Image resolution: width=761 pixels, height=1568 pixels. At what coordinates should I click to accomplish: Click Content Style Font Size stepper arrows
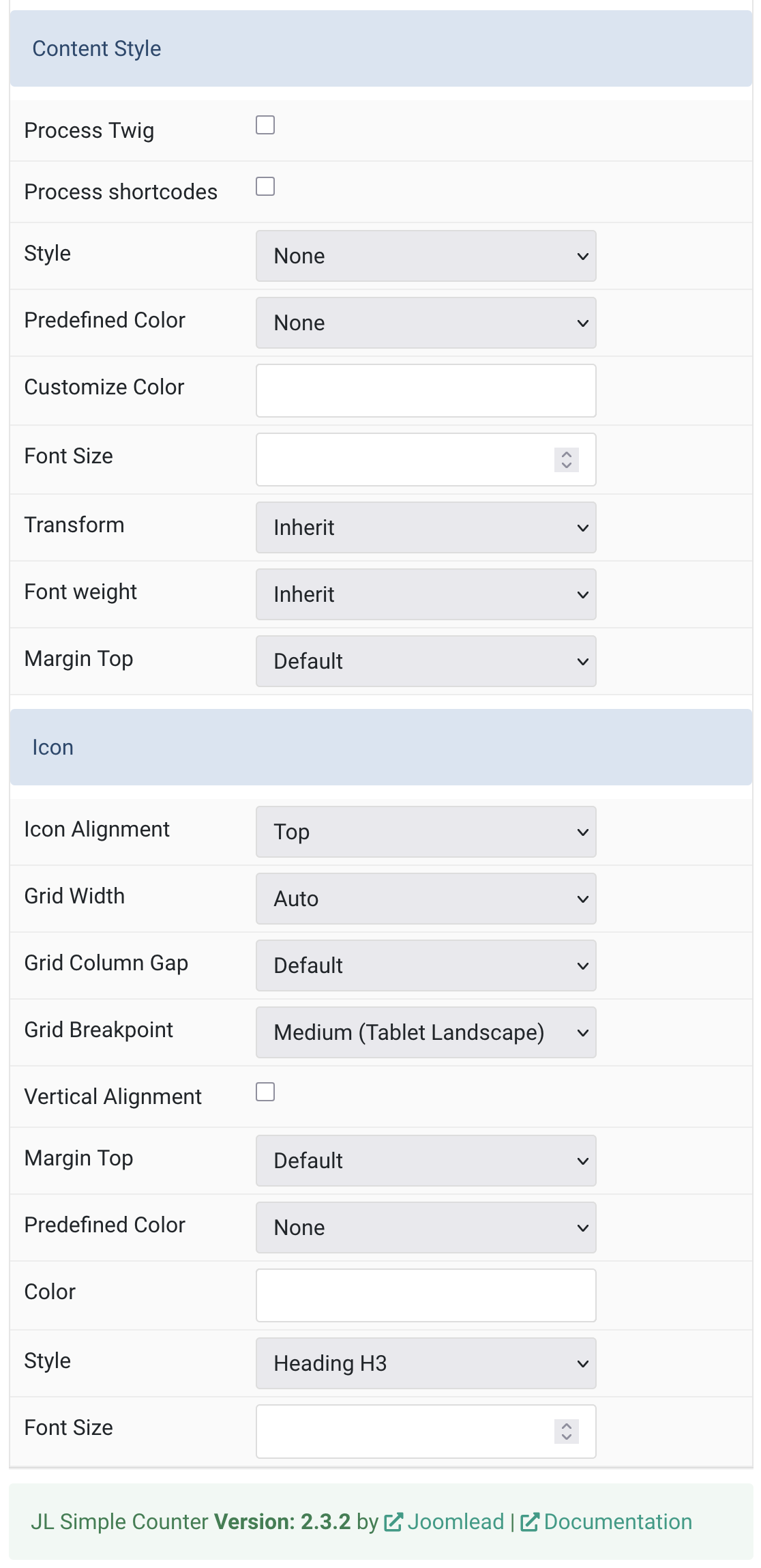pos(567,459)
